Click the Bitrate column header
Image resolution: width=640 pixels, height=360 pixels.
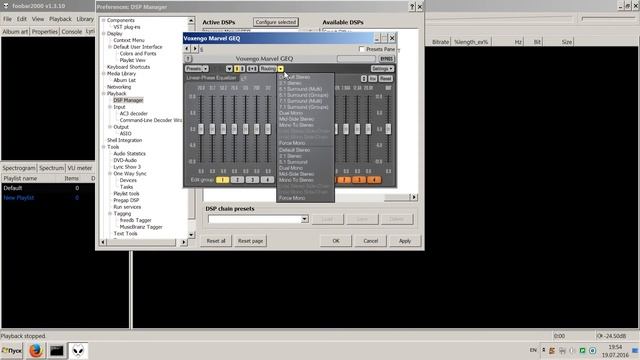[x=440, y=42]
